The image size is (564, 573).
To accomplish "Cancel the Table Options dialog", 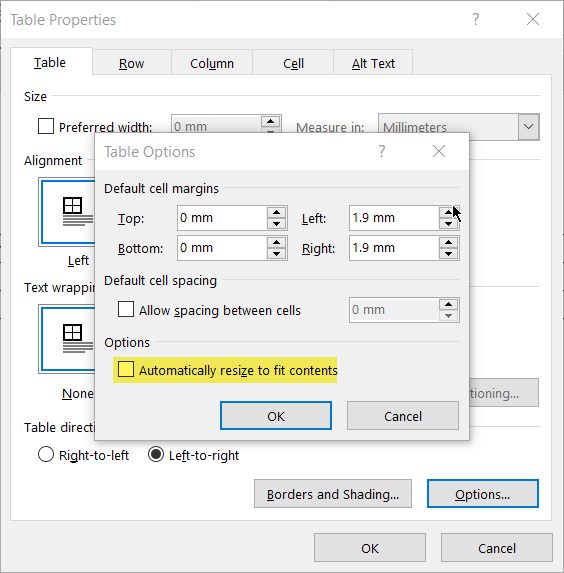I will (403, 416).
